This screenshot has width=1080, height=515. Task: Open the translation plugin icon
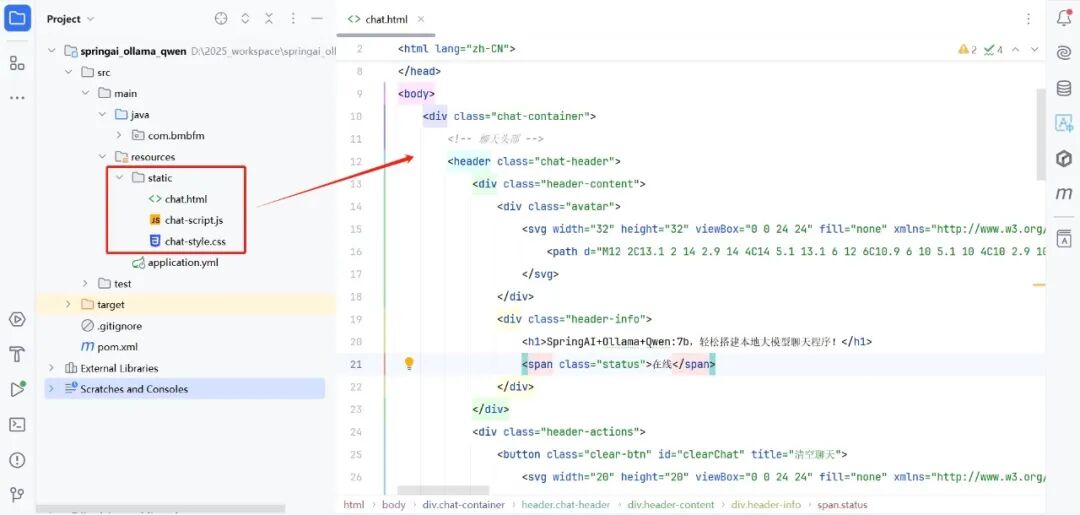pyautogui.click(x=1064, y=123)
